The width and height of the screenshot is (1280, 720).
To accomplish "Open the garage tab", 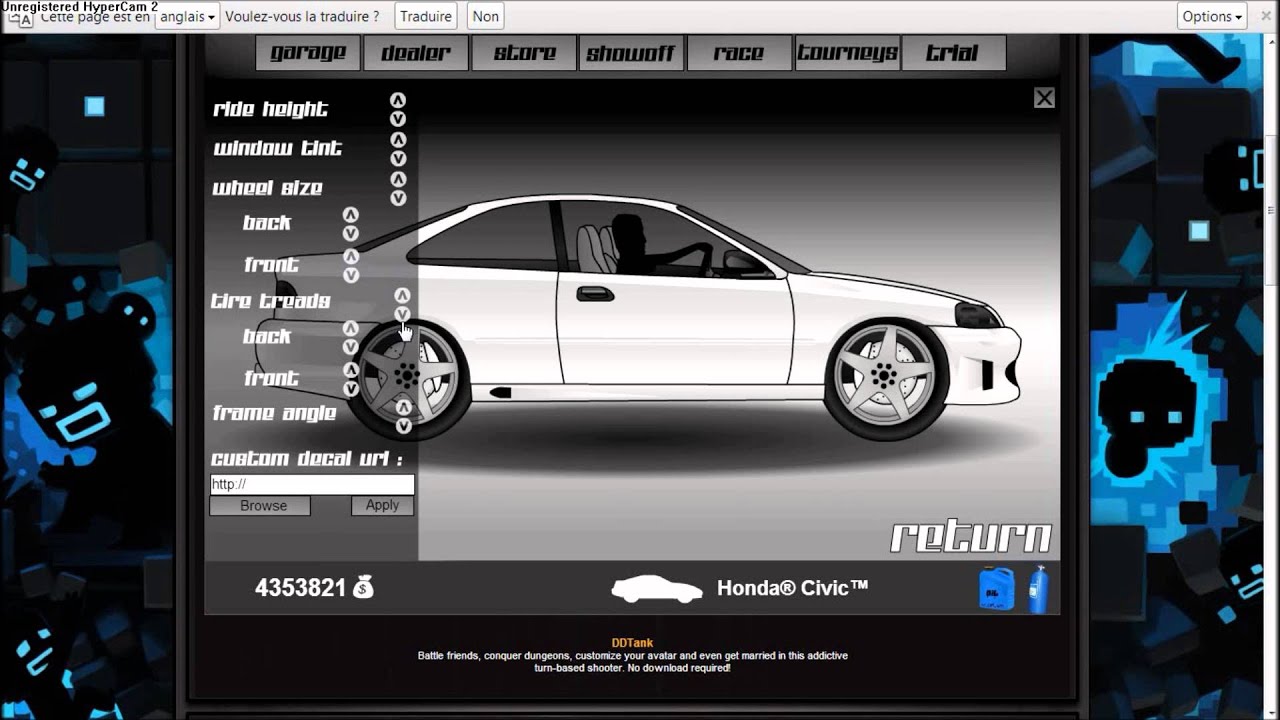I will point(308,53).
